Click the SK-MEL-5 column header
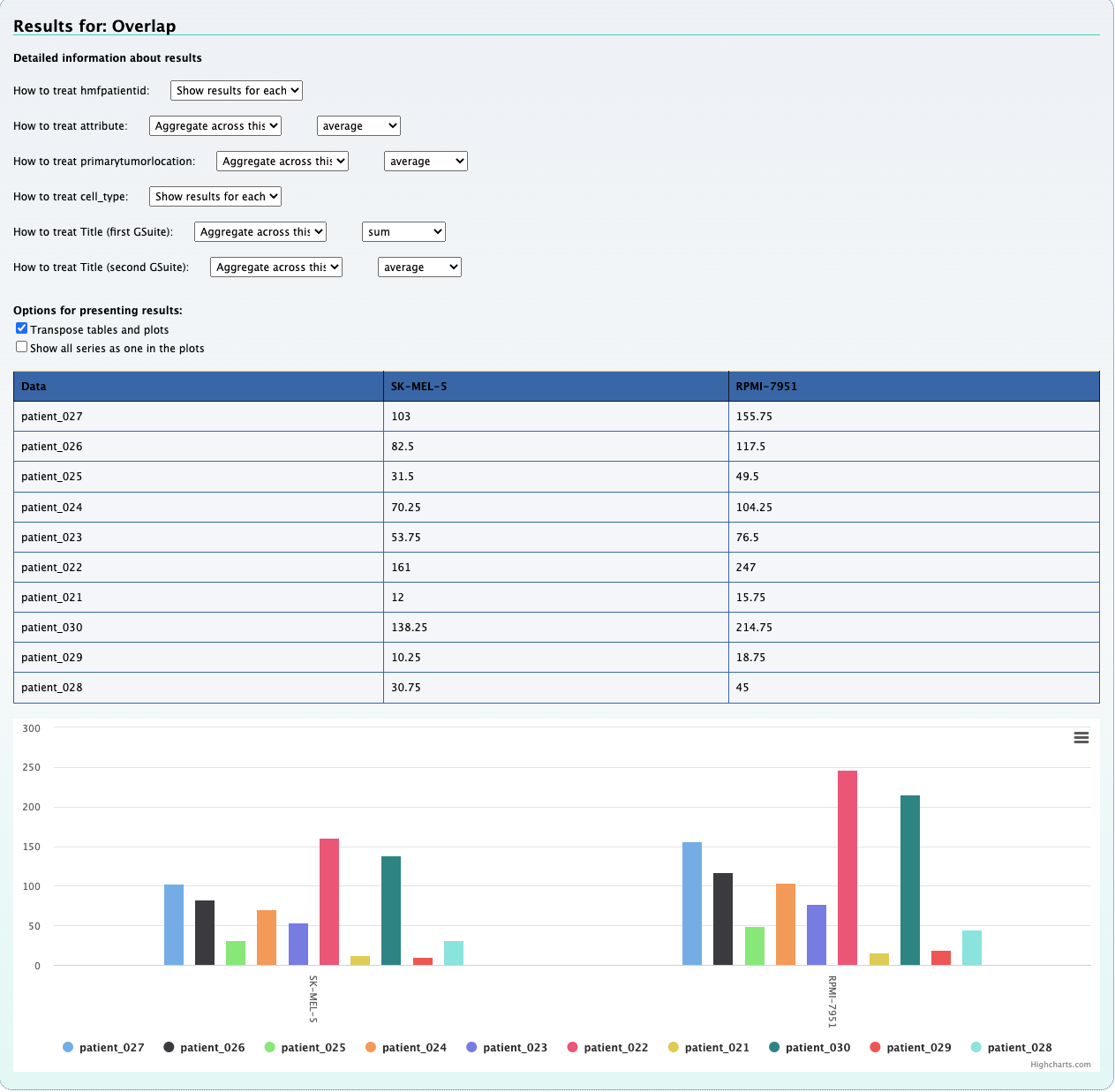This screenshot has height=1092, width=1115. (x=419, y=386)
